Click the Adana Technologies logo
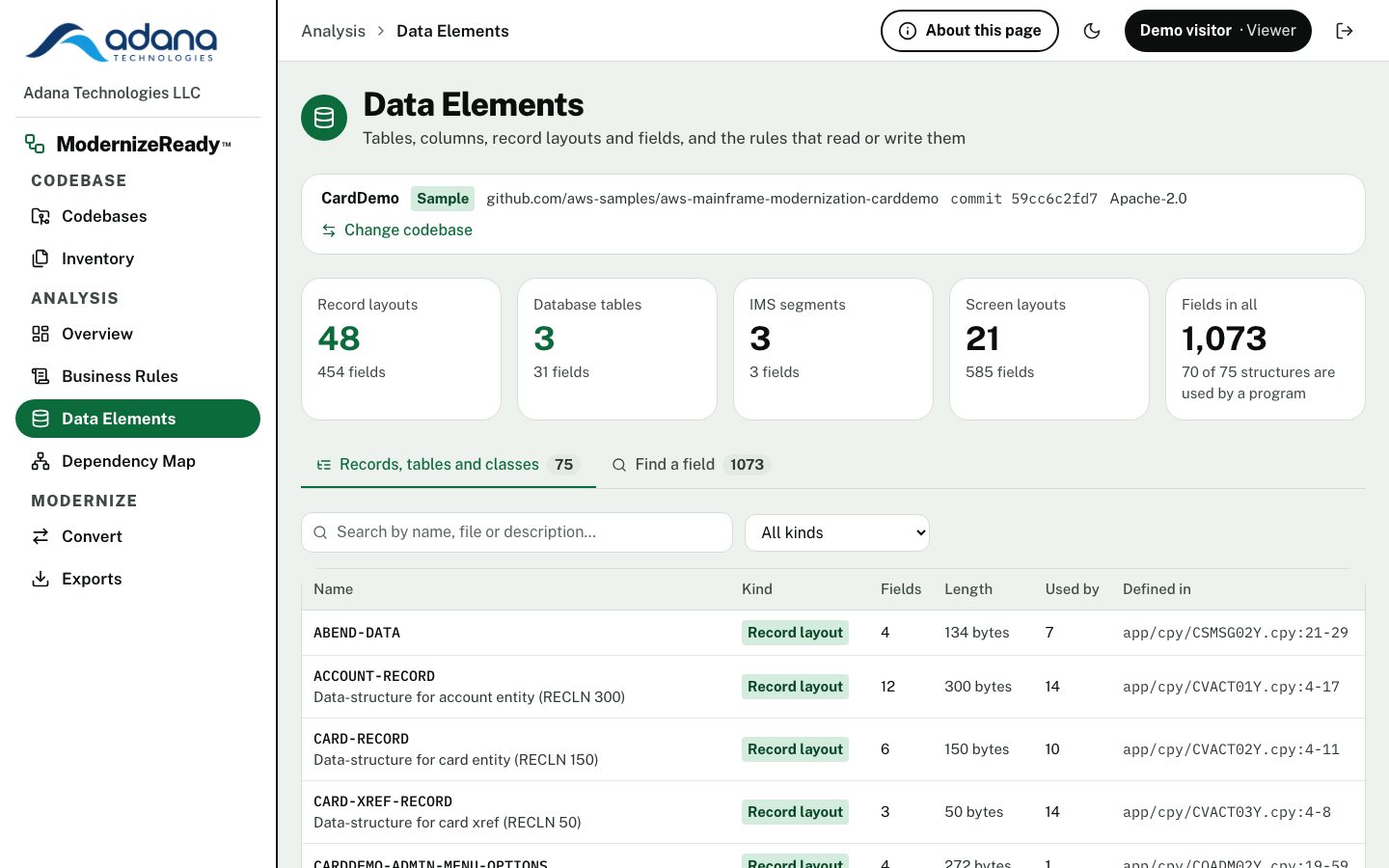The width and height of the screenshot is (1389, 868). (x=122, y=42)
